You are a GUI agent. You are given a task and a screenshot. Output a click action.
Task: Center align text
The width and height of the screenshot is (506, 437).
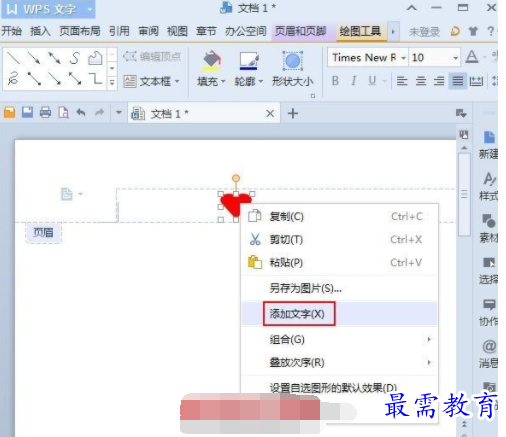421,81
